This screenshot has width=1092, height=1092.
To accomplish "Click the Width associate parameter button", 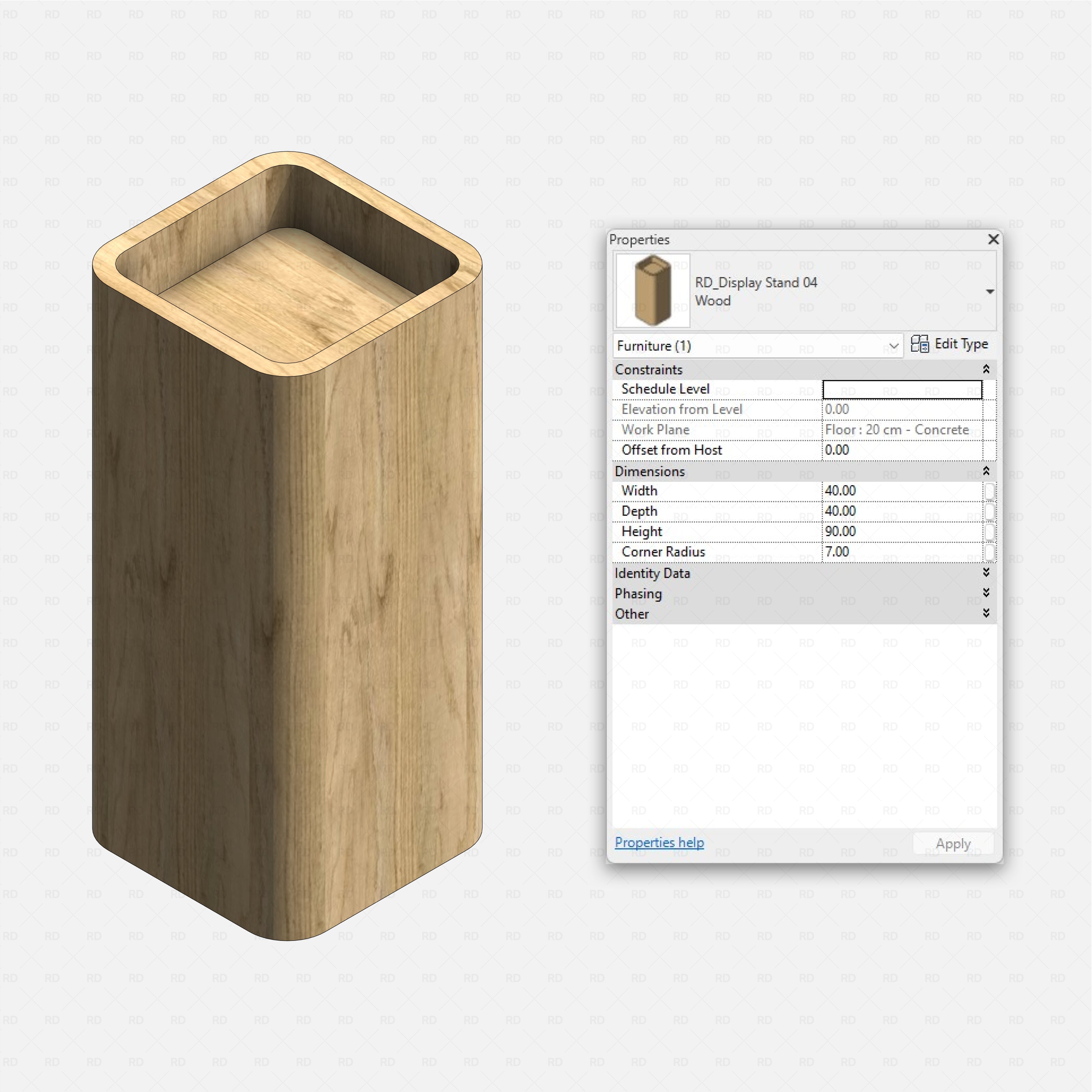I will (989, 491).
